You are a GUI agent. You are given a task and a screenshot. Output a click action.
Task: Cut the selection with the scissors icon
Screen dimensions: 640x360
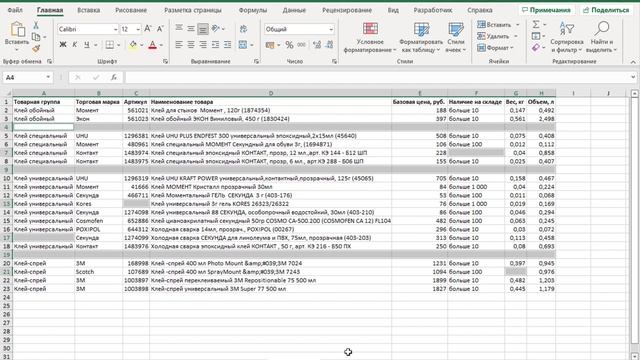tap(36, 25)
